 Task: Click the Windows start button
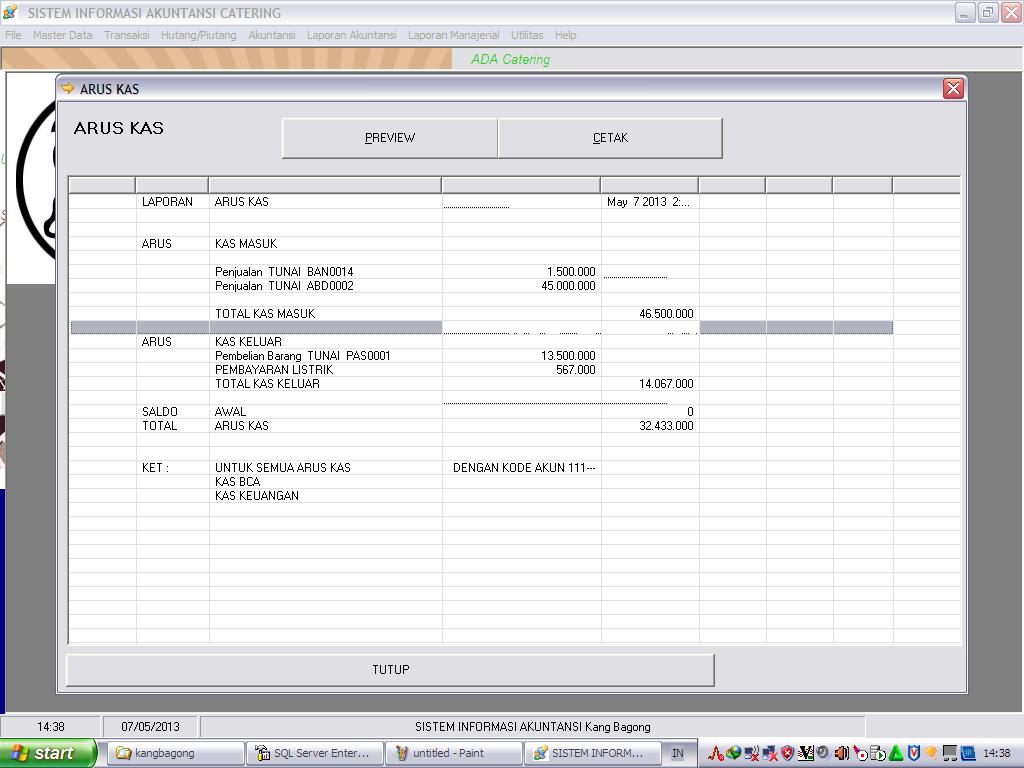click(48, 753)
